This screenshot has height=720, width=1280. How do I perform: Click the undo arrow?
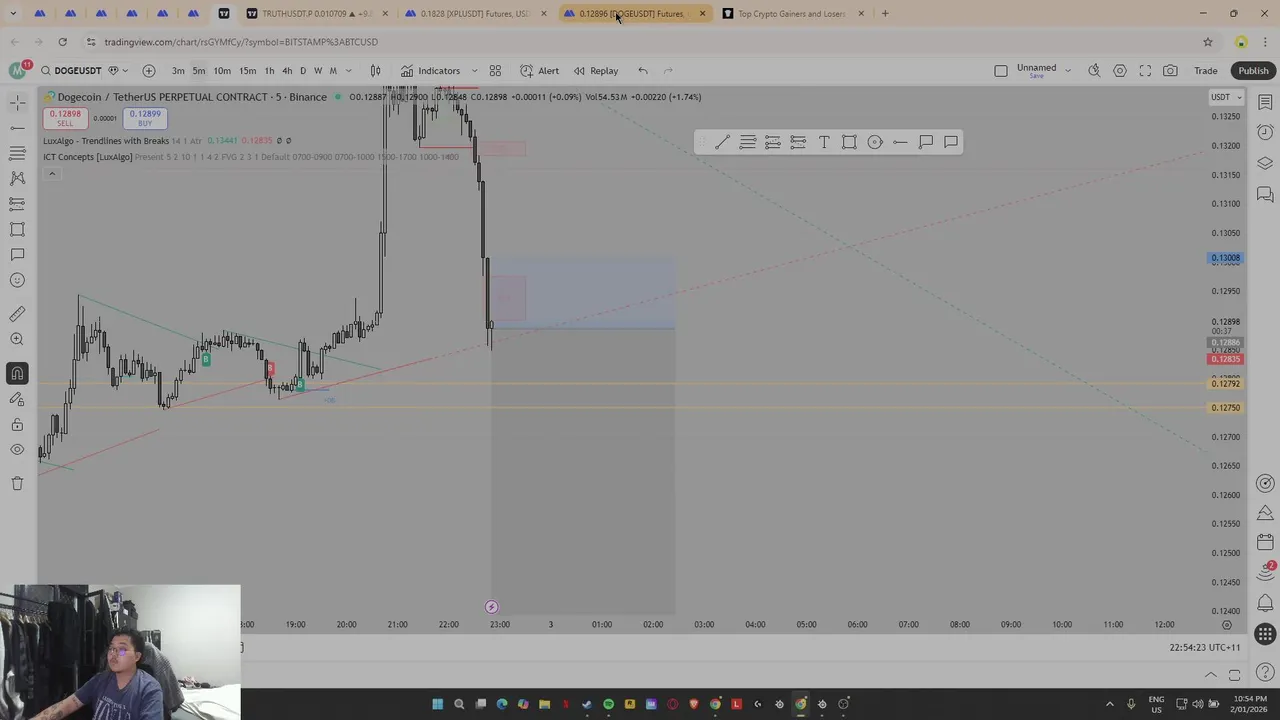643,71
